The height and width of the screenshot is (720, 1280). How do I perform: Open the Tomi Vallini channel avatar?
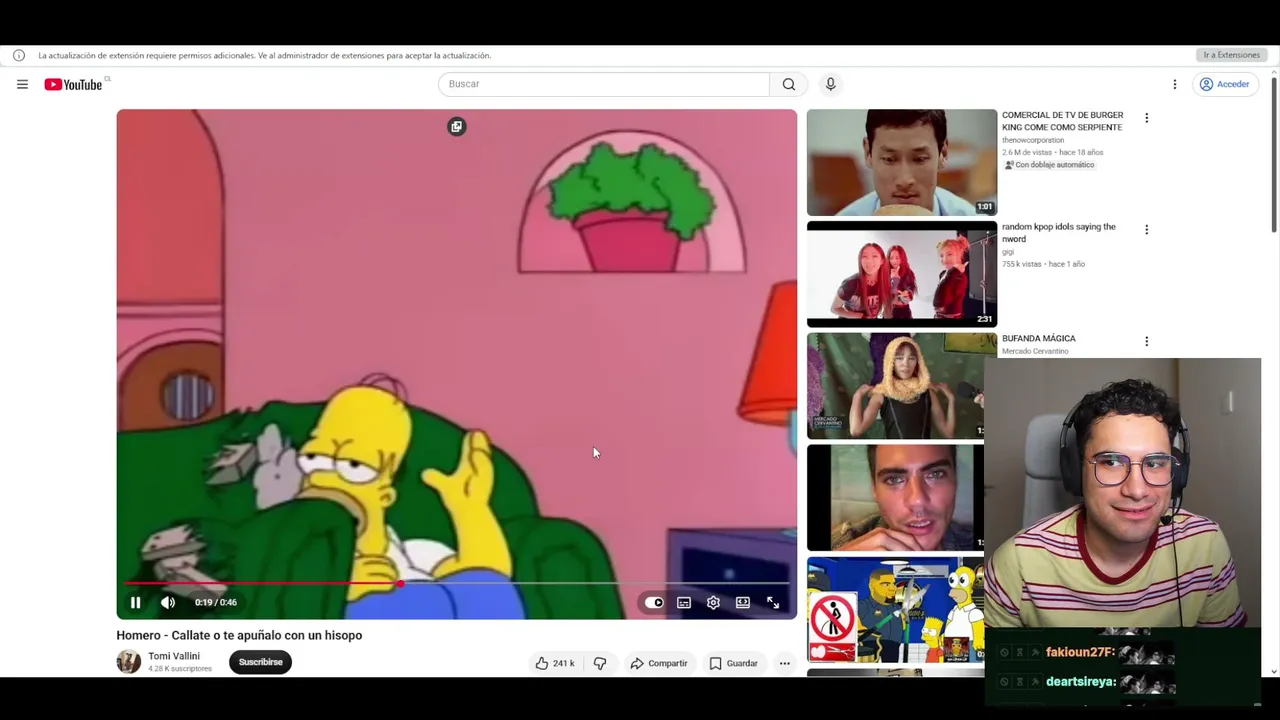click(x=129, y=662)
